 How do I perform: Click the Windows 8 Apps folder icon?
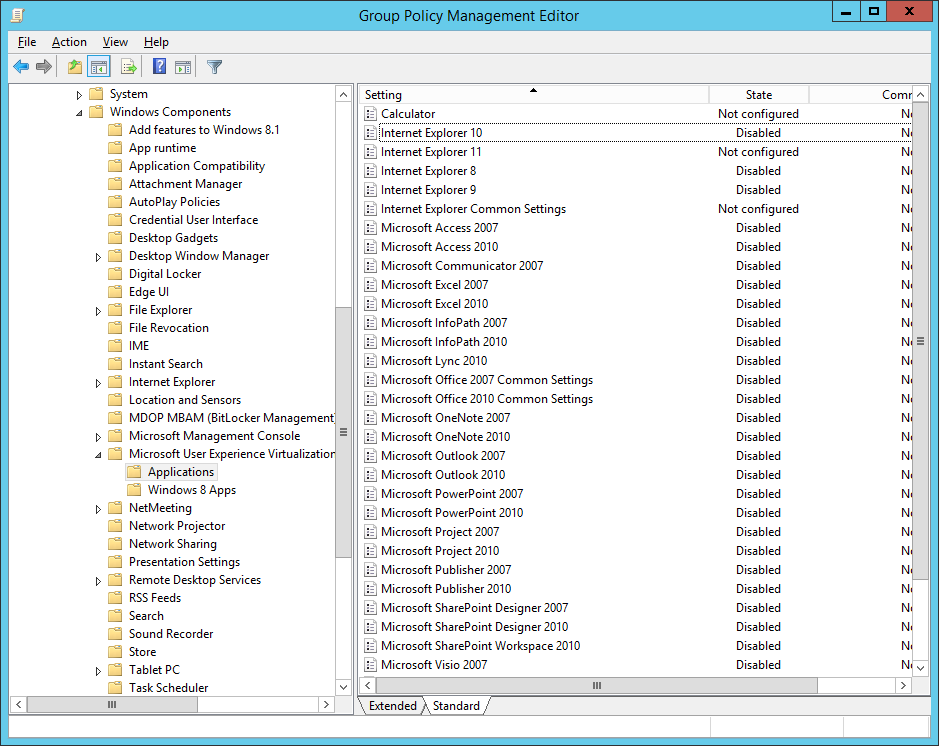click(135, 490)
